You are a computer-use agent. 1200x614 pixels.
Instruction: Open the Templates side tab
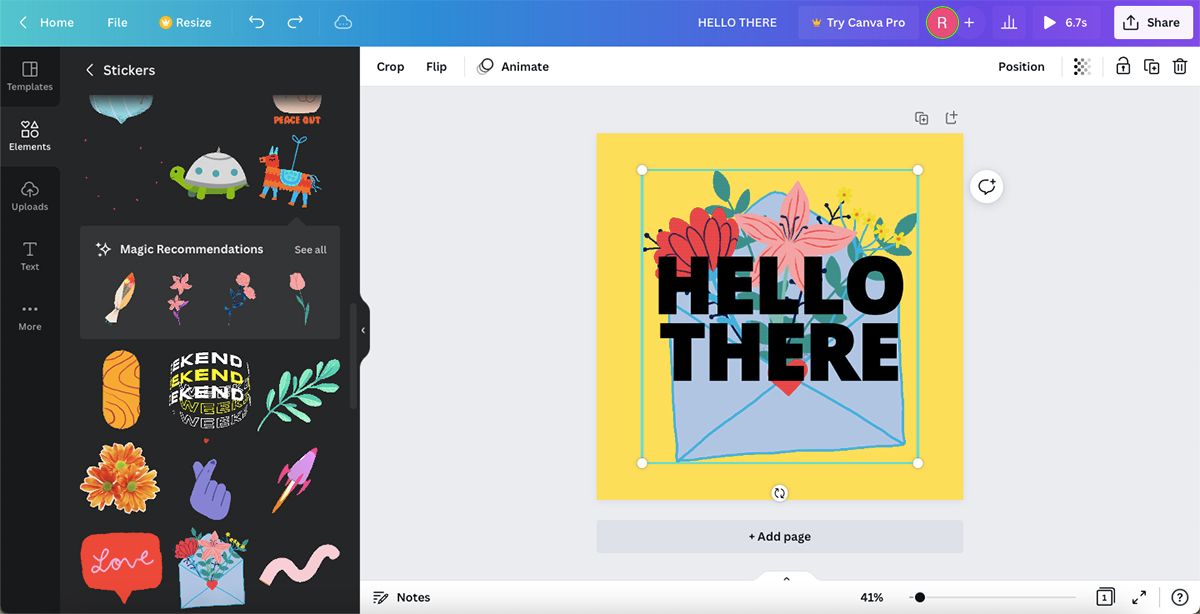[x=30, y=77]
